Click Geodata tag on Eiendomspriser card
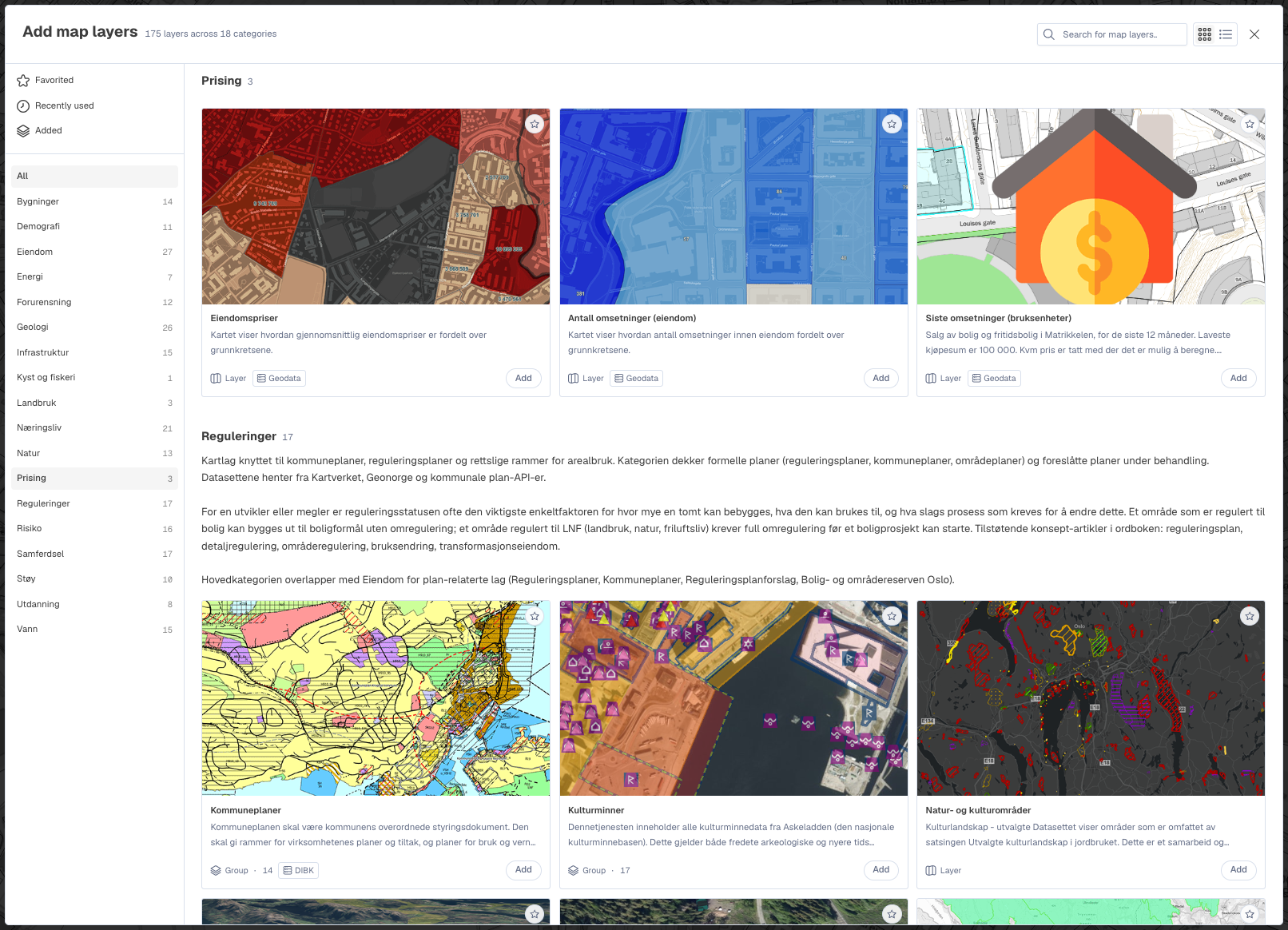This screenshot has width=1288, height=930. (279, 378)
